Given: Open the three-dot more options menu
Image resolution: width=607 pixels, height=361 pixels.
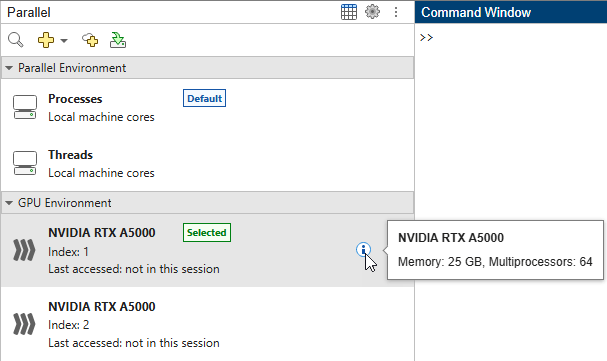Looking at the screenshot, I should pos(396,12).
